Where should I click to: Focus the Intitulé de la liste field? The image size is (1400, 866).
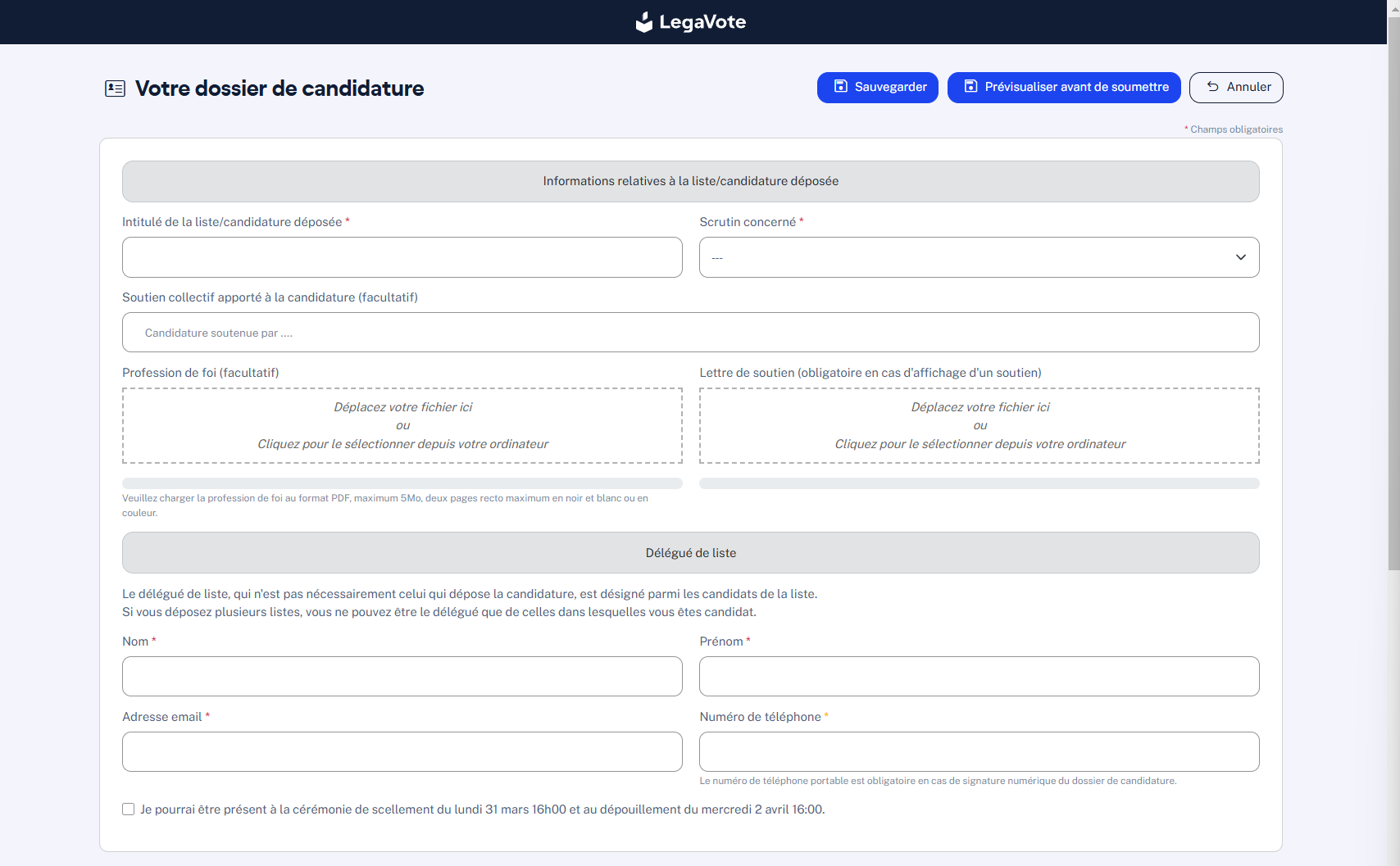(402, 257)
